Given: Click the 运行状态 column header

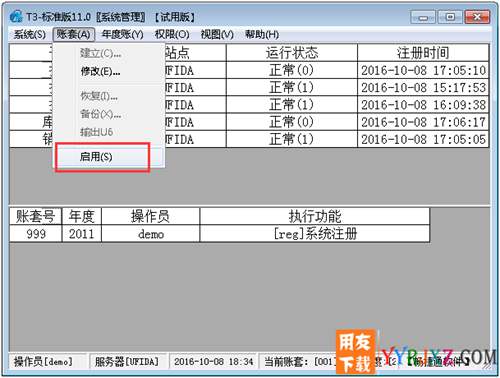Looking at the screenshot, I should coord(292,53).
